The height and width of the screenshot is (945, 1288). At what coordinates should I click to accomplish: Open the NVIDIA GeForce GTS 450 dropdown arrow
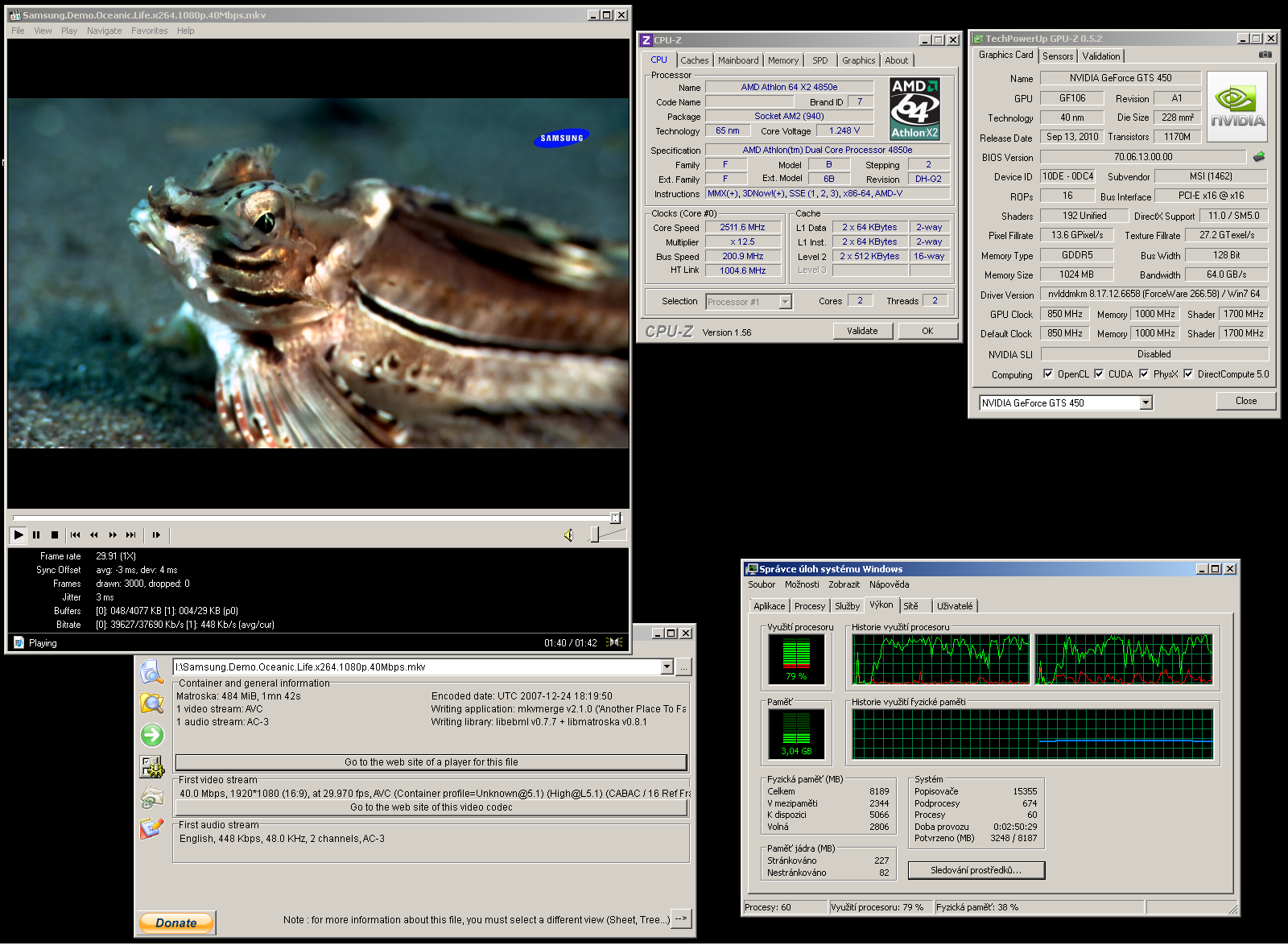coord(1146,402)
